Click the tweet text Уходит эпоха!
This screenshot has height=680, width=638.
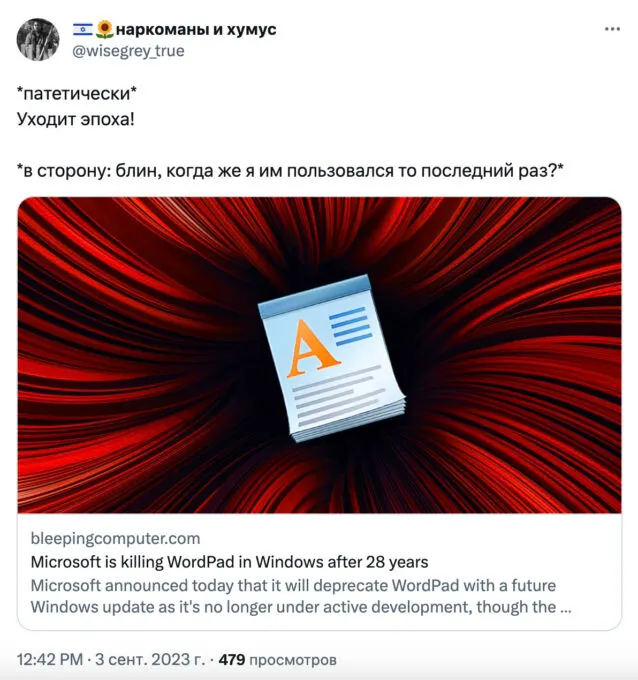point(76,119)
